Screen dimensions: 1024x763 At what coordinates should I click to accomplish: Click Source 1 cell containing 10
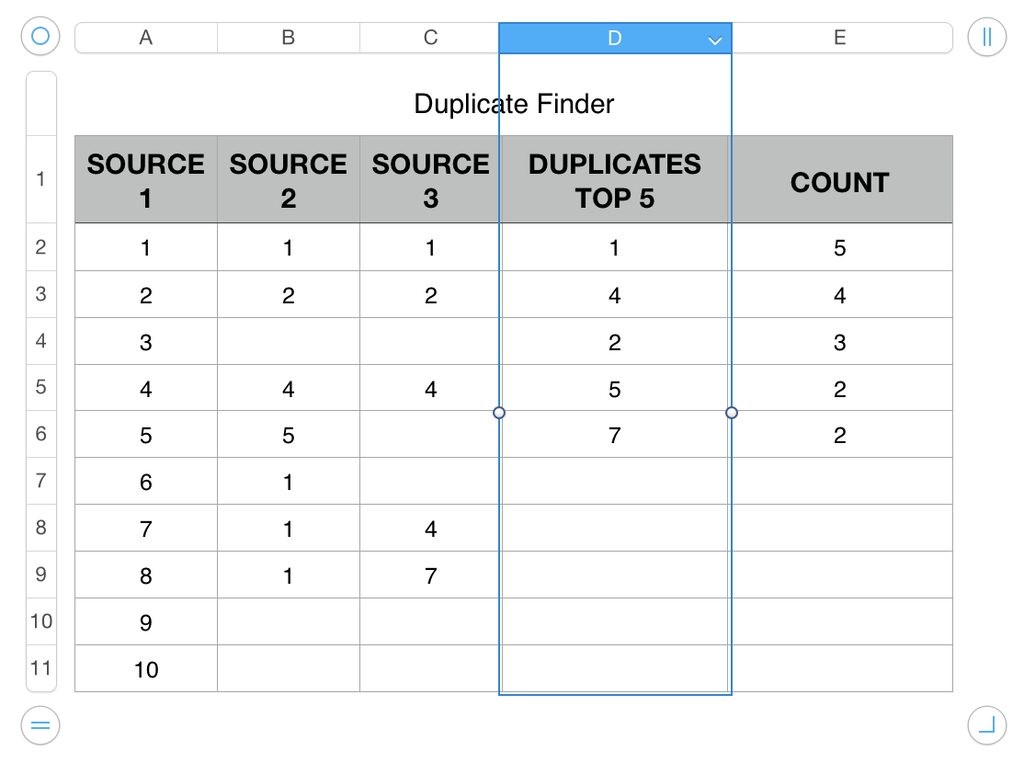[x=146, y=668]
